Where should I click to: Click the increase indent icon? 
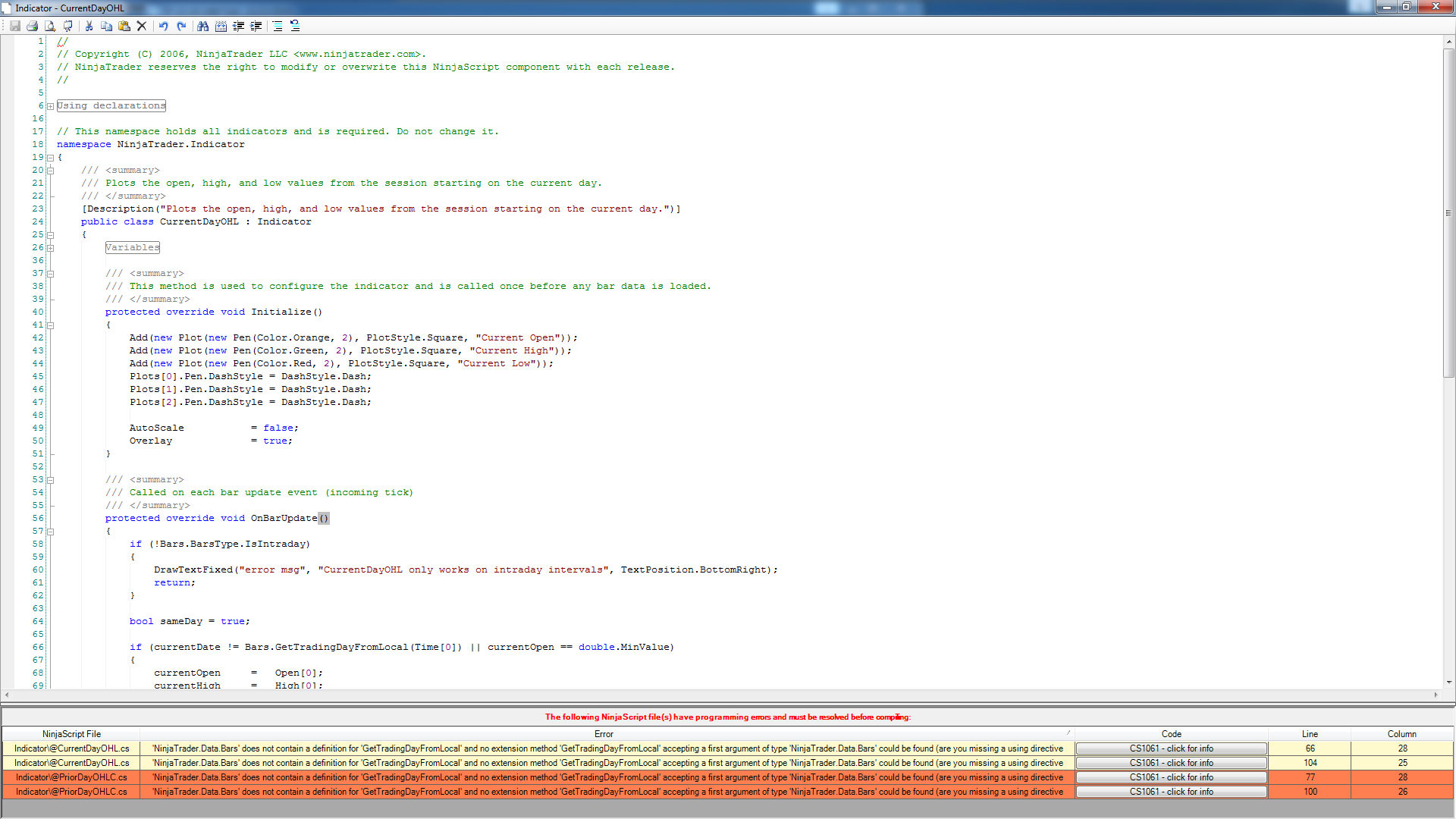point(256,26)
